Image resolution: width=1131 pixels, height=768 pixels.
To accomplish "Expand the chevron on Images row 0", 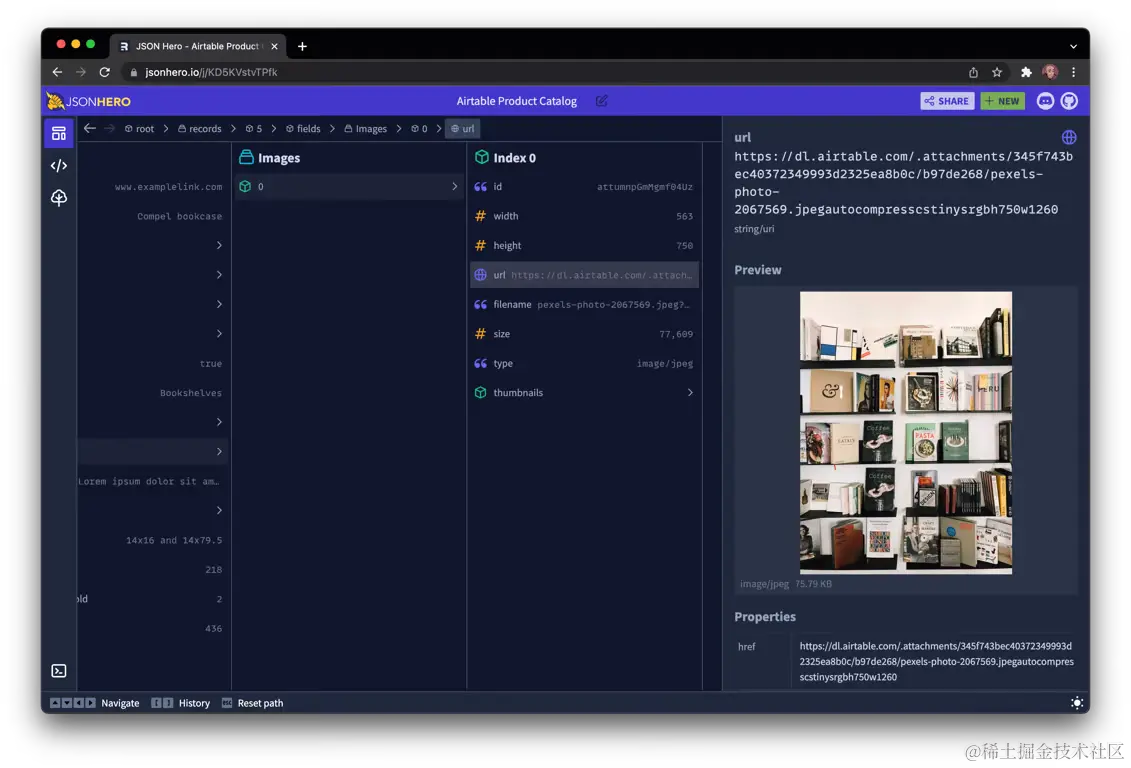I will pyautogui.click(x=454, y=187).
